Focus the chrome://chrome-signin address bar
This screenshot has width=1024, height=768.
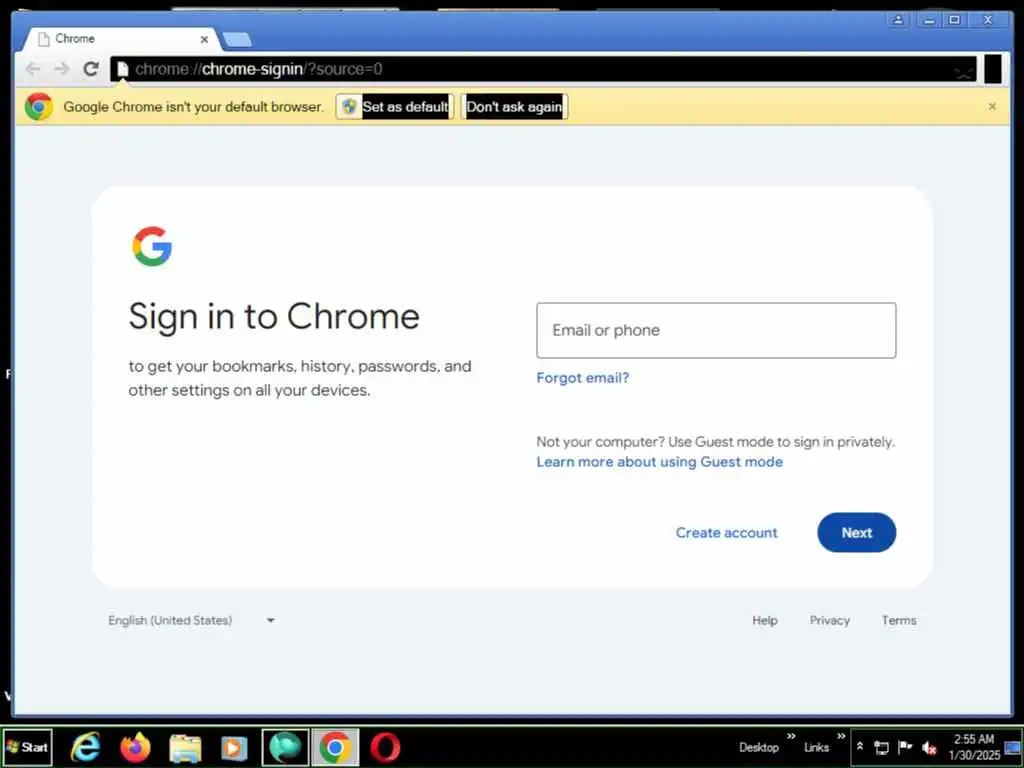click(x=543, y=69)
